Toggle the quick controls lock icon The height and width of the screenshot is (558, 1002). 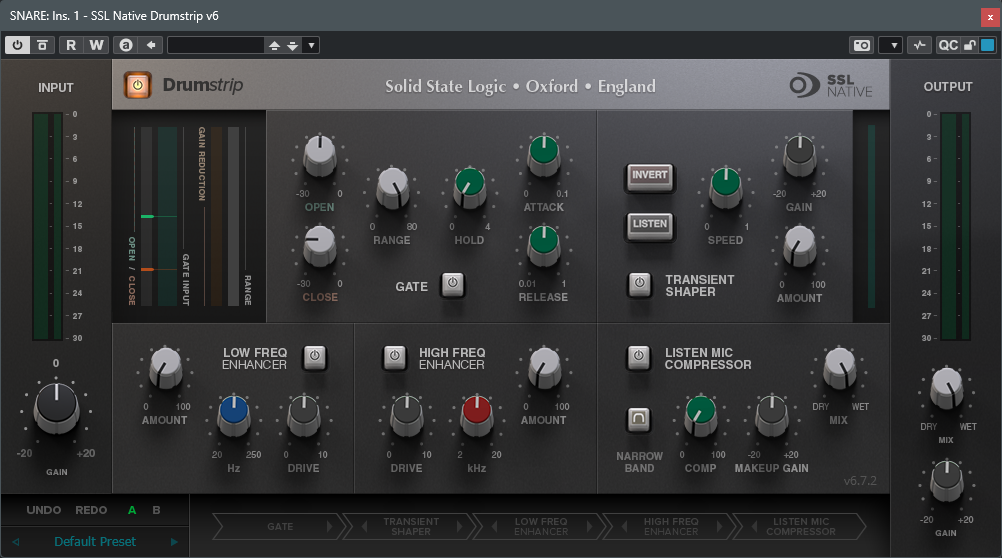click(x=970, y=45)
